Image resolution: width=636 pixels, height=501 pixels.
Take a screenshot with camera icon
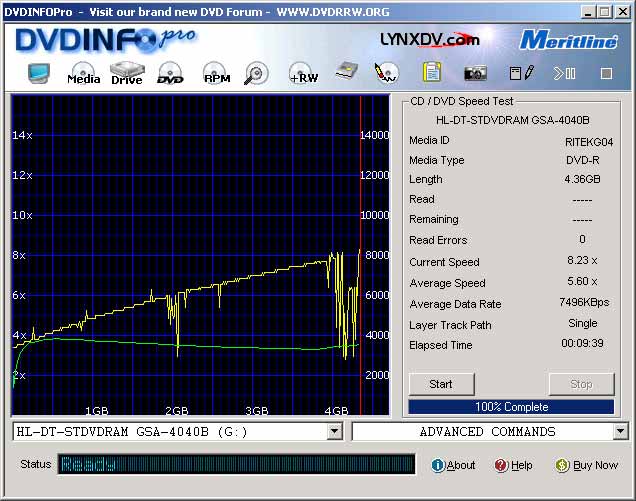475,73
